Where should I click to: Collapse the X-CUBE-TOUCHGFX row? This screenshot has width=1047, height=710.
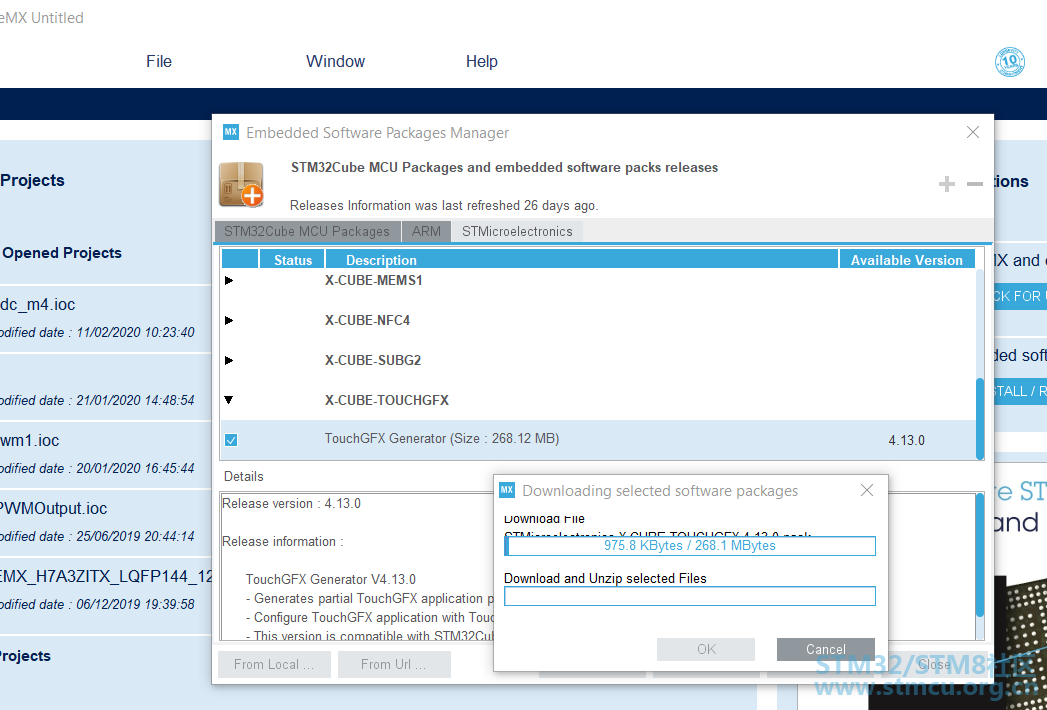229,400
